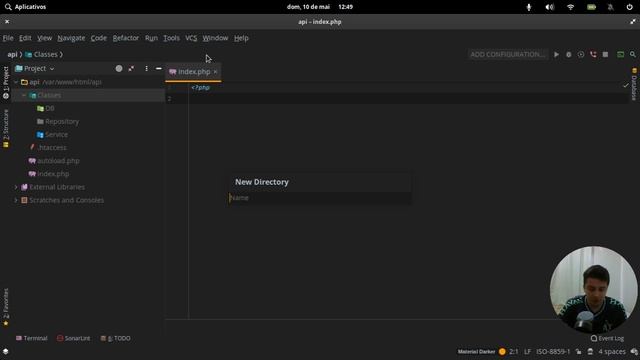
Task: Change the ISO-8859-1 file encoding
Action: coord(553,351)
